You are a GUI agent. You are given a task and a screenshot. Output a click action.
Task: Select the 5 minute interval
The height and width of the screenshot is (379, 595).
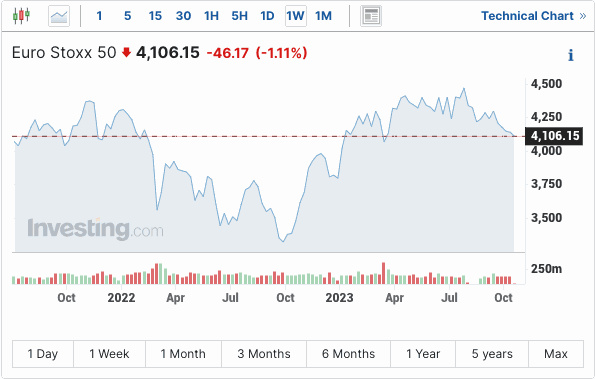[x=128, y=16]
